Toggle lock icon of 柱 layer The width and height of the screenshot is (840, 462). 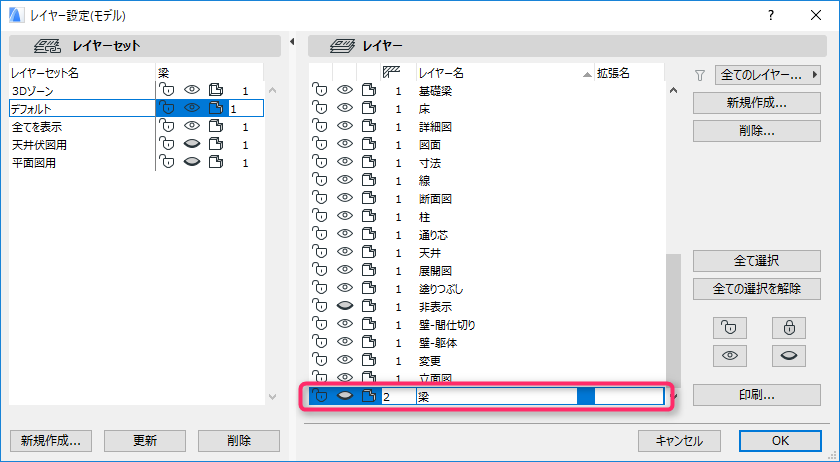point(320,216)
